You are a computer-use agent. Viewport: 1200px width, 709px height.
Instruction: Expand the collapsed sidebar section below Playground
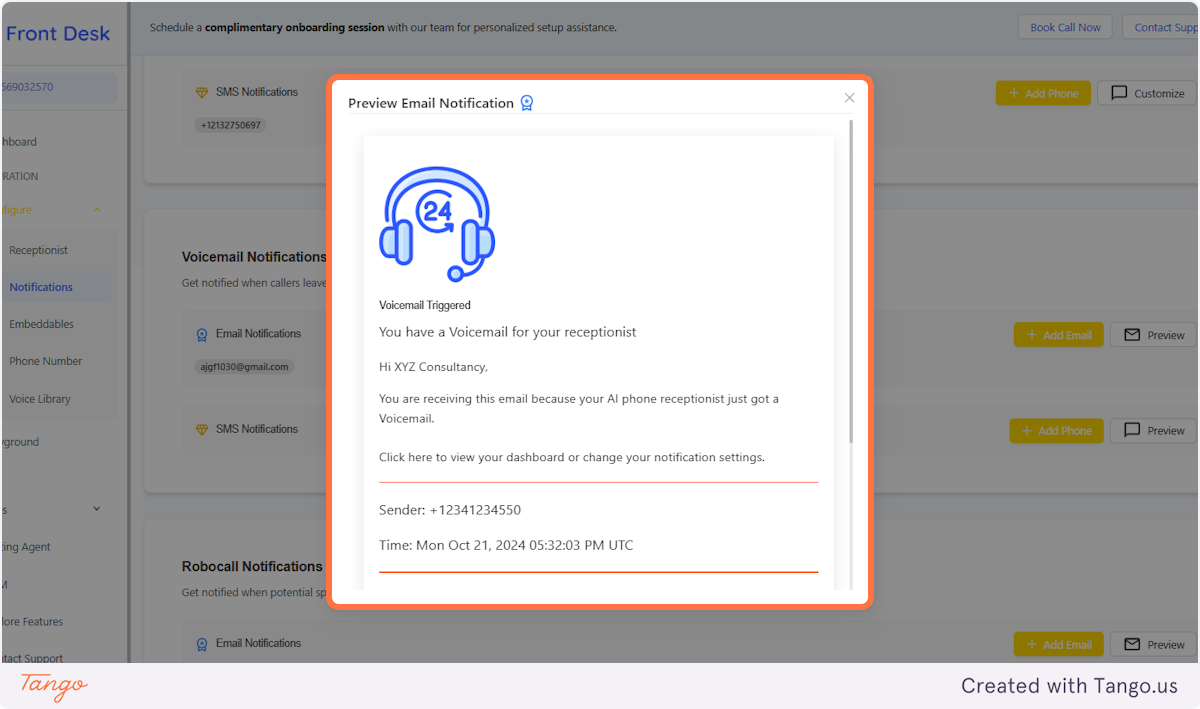[96, 509]
